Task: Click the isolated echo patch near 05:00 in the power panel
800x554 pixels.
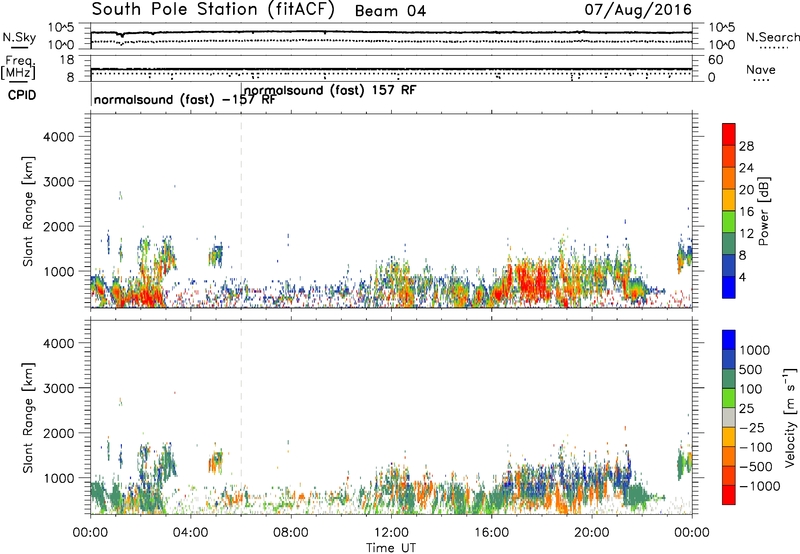Action: [216, 255]
